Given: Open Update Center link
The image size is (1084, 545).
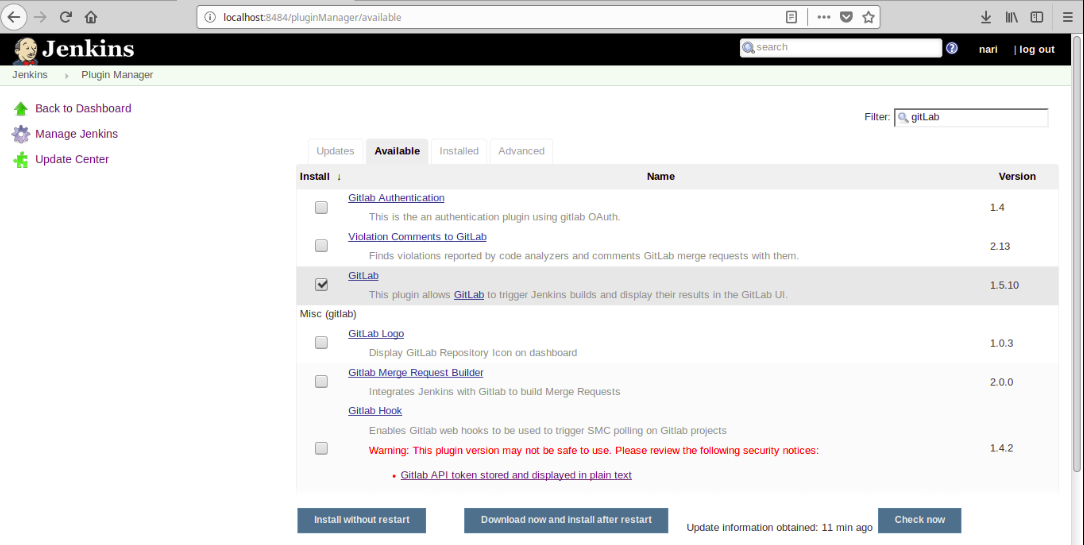Looking at the screenshot, I should point(72,160).
